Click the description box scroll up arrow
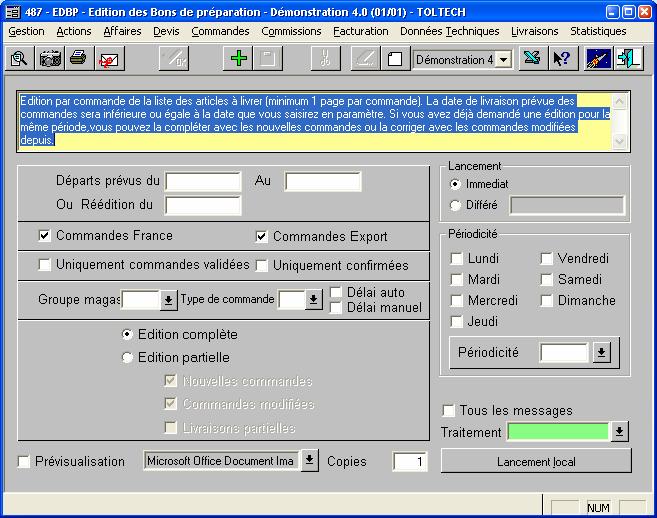657x518 pixels. pyautogui.click(x=619, y=101)
